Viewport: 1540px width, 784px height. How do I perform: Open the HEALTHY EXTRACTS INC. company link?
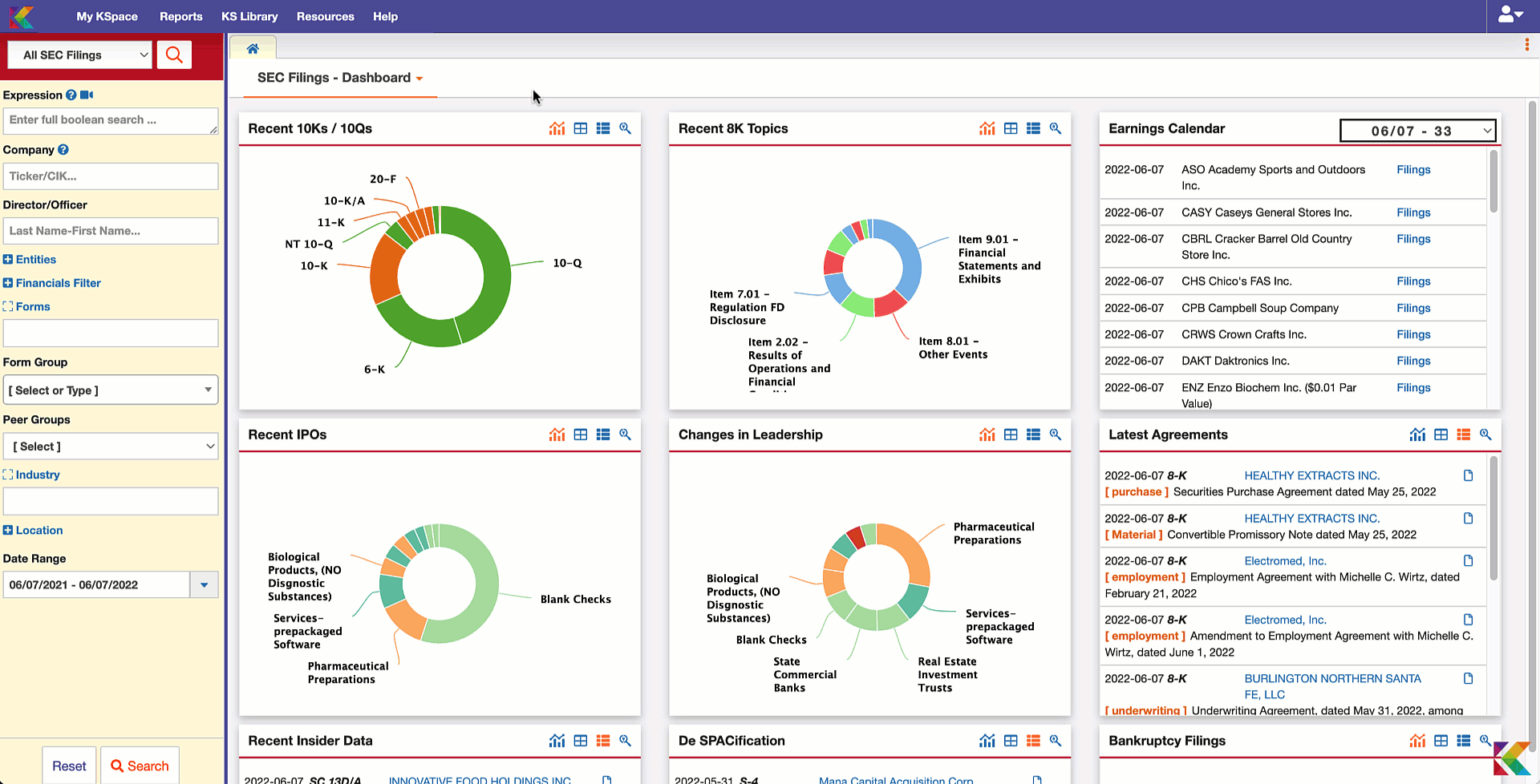pos(1311,475)
